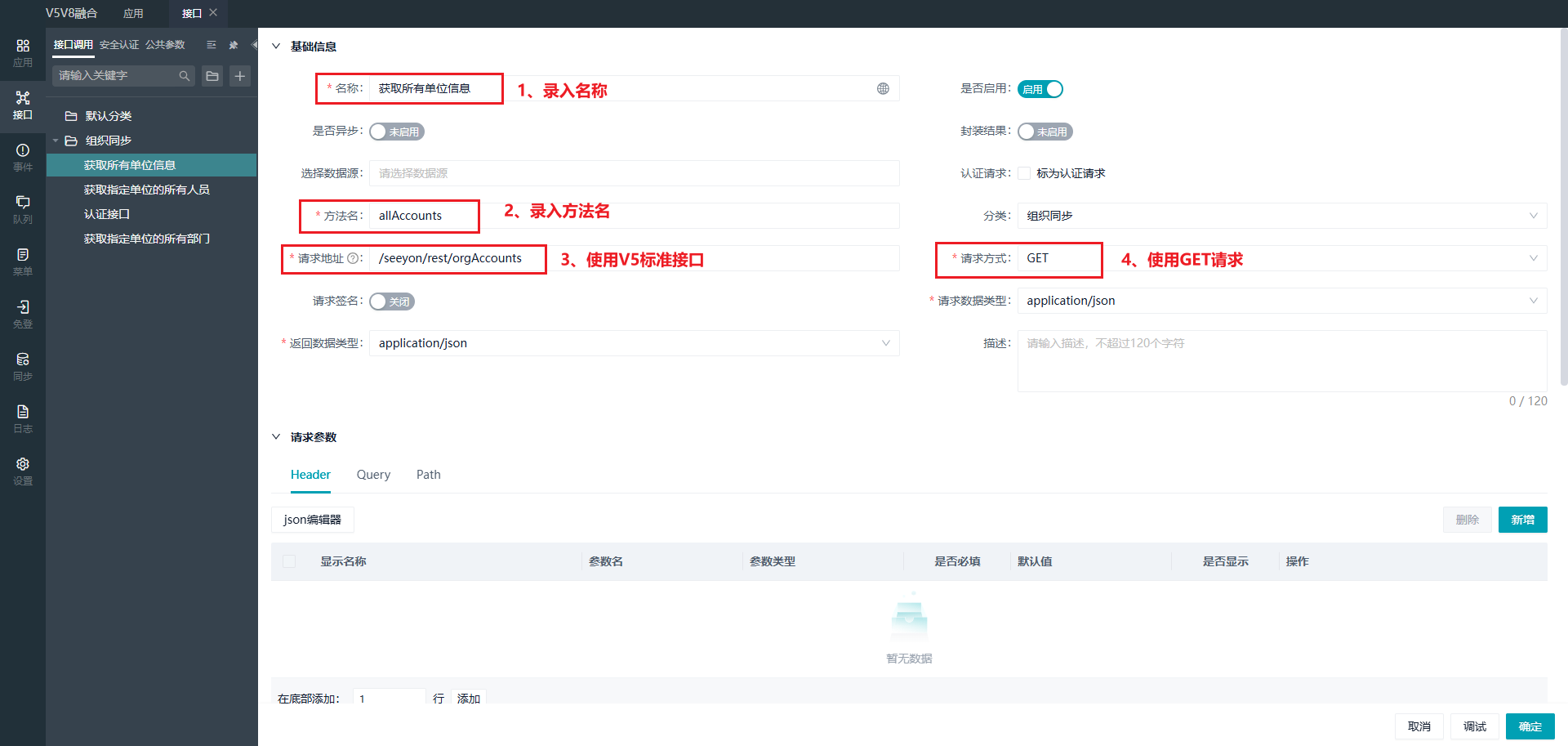This screenshot has width=1568, height=746.
Task: Check the 标为认证请求 checkbox
Action: coord(1024,173)
